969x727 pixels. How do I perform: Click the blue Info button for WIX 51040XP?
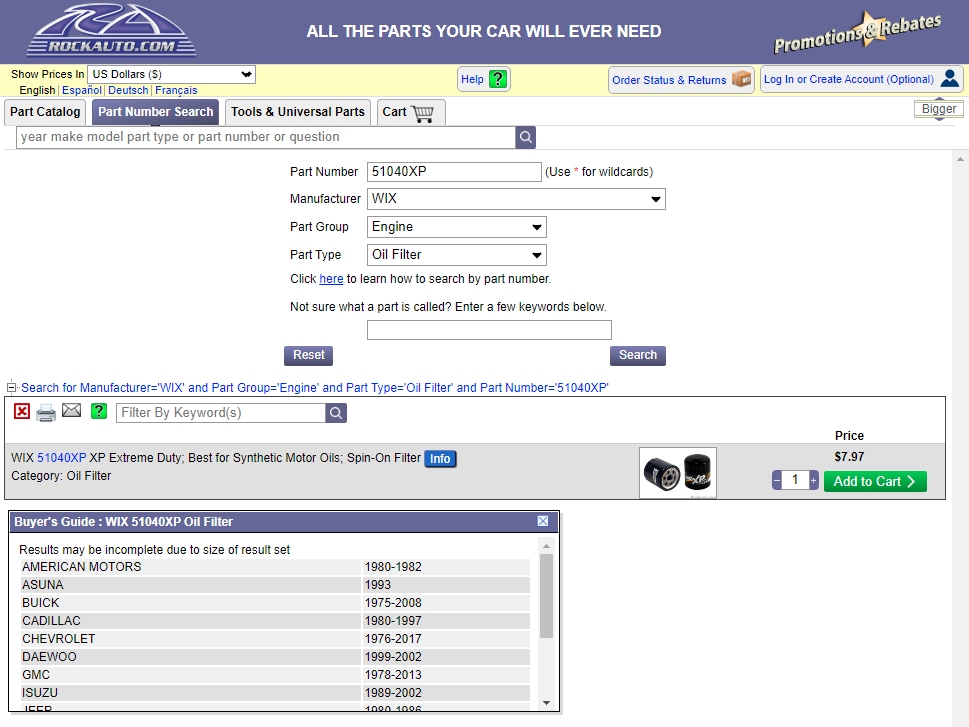[x=440, y=459]
